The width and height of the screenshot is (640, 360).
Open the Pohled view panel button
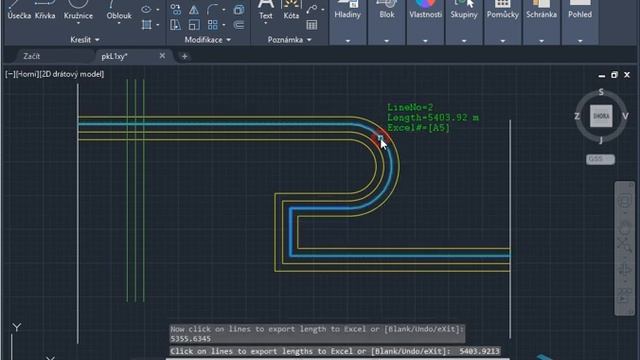tap(580, 10)
